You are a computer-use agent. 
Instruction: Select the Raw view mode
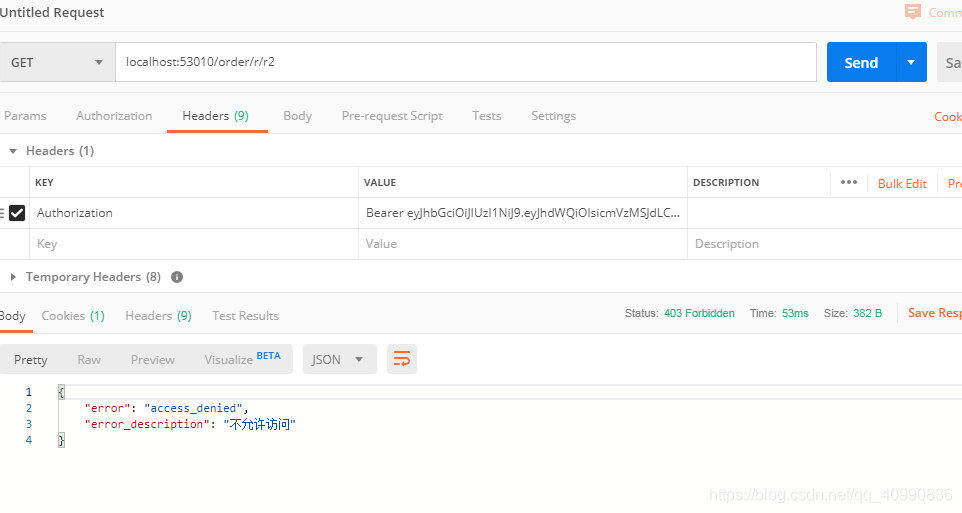89,360
